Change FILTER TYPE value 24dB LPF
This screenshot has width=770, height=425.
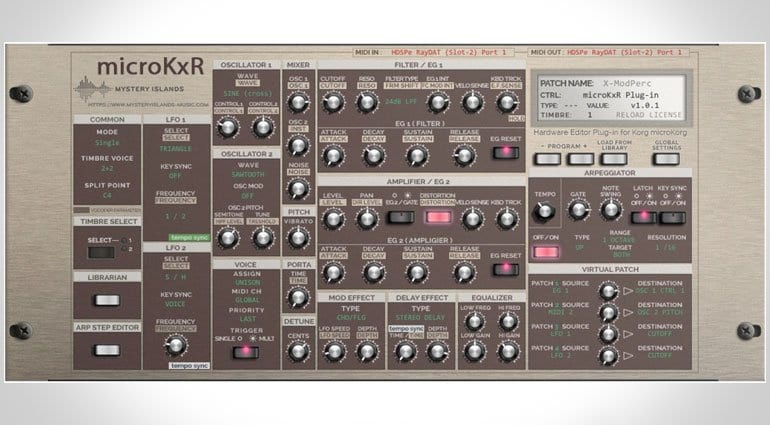[x=400, y=101]
